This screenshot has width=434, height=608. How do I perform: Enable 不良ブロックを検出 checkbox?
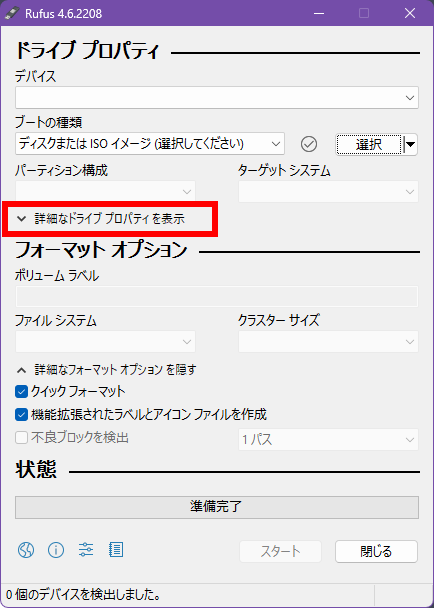(x=21, y=438)
